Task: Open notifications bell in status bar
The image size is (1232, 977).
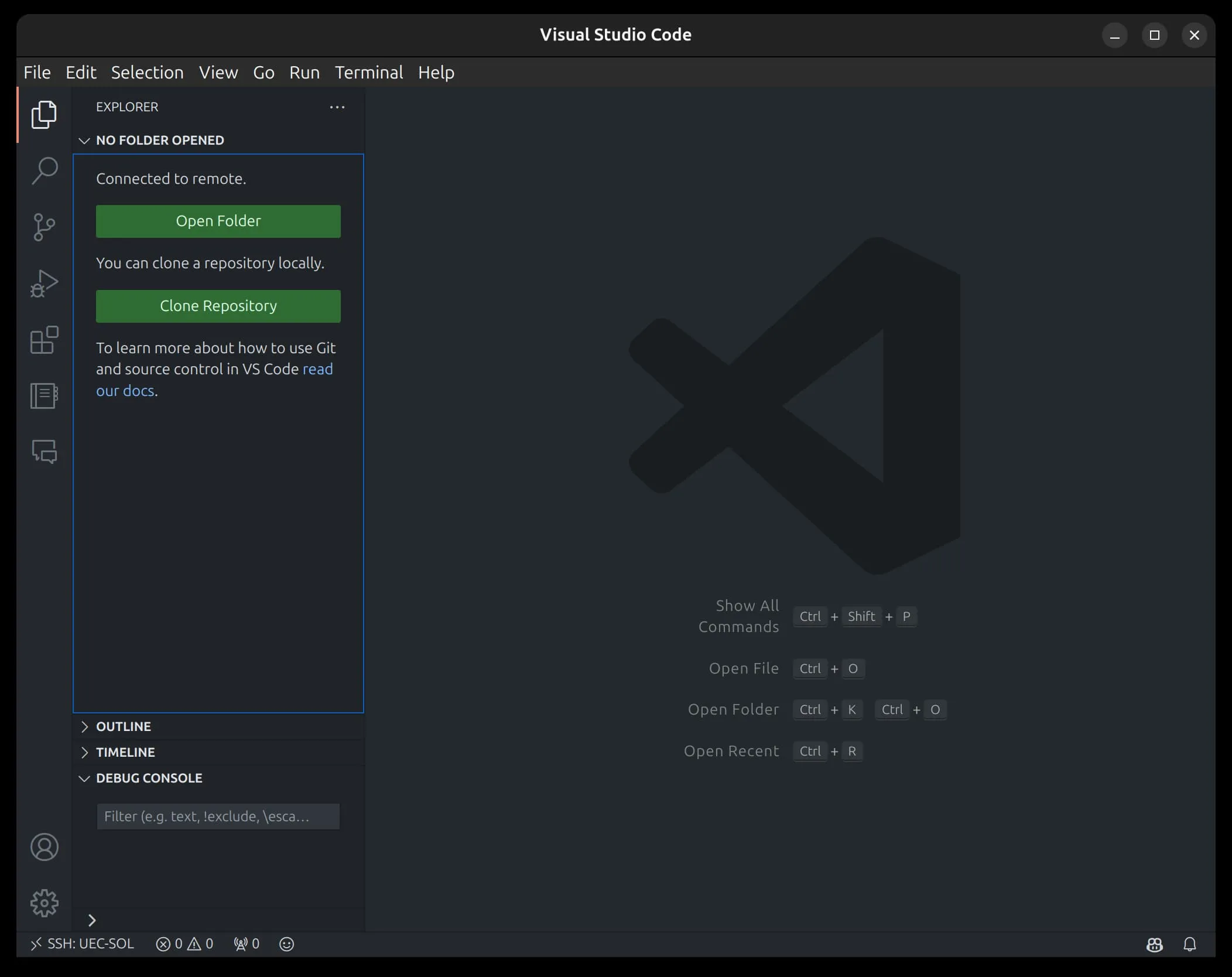Action: 1189,944
